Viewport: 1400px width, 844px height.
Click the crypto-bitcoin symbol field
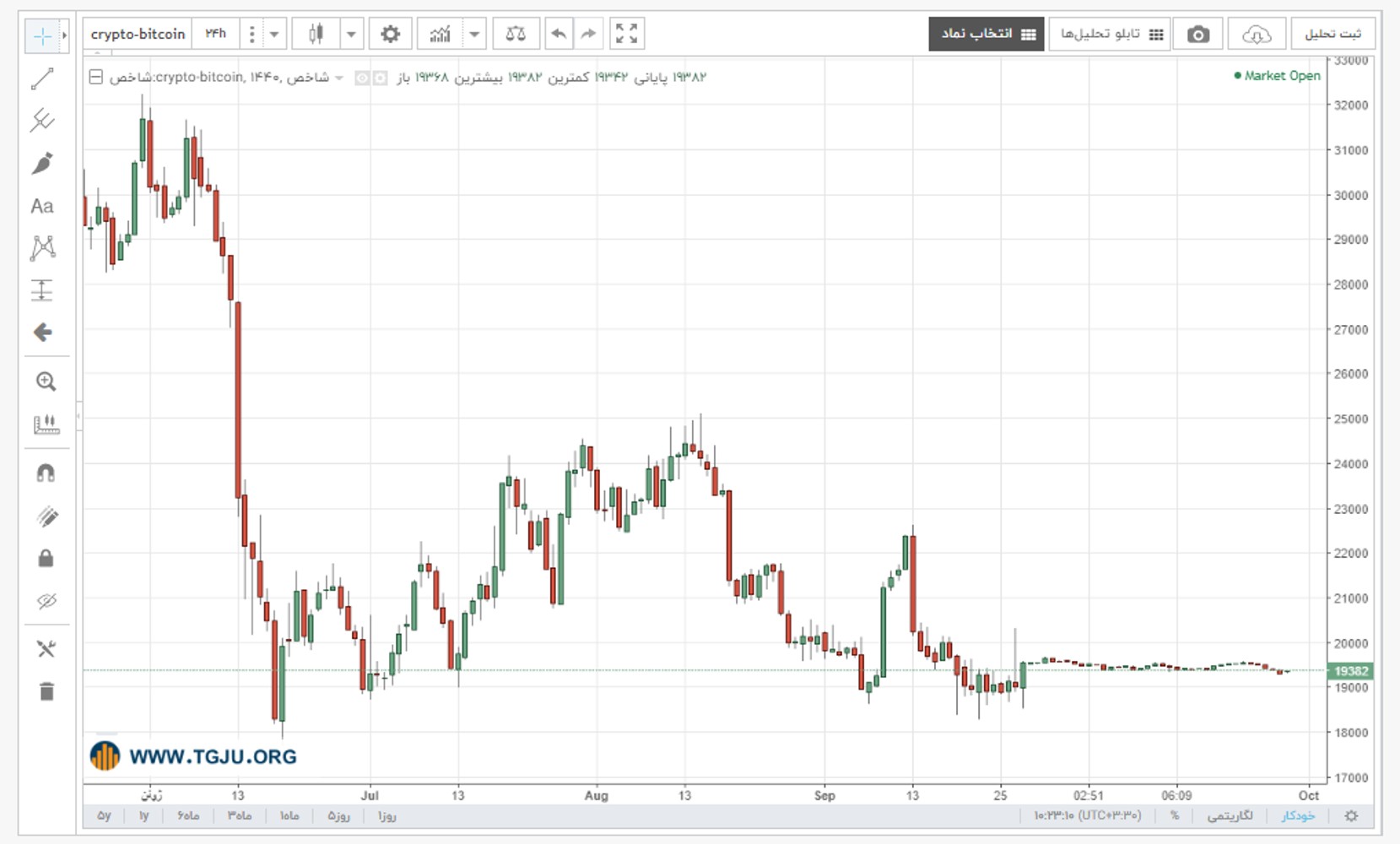[x=138, y=34]
